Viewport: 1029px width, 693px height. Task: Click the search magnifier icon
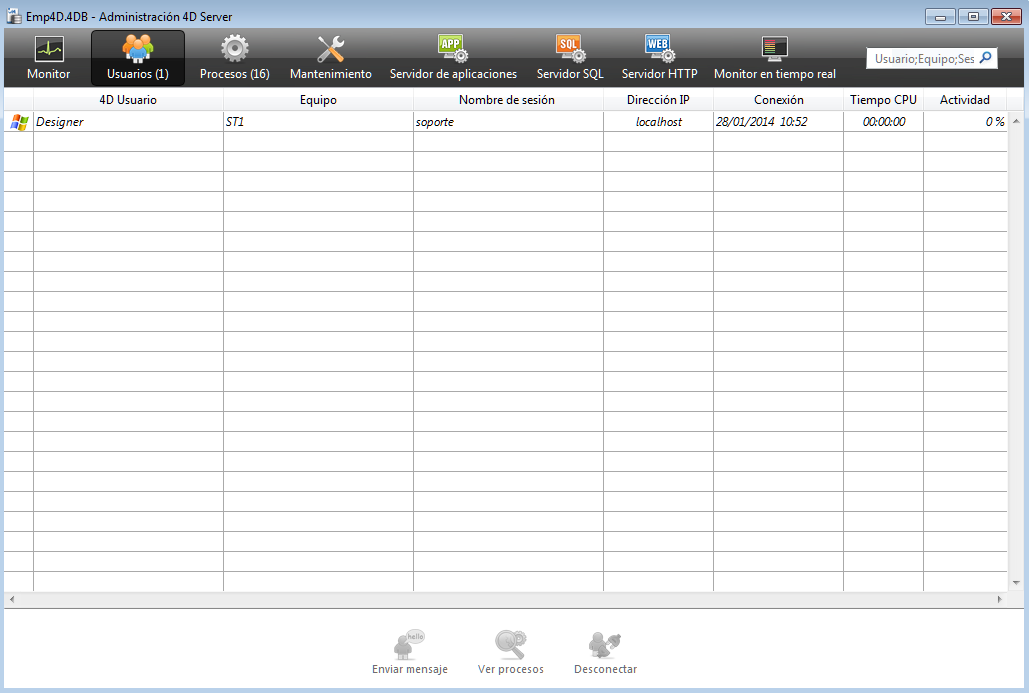985,58
